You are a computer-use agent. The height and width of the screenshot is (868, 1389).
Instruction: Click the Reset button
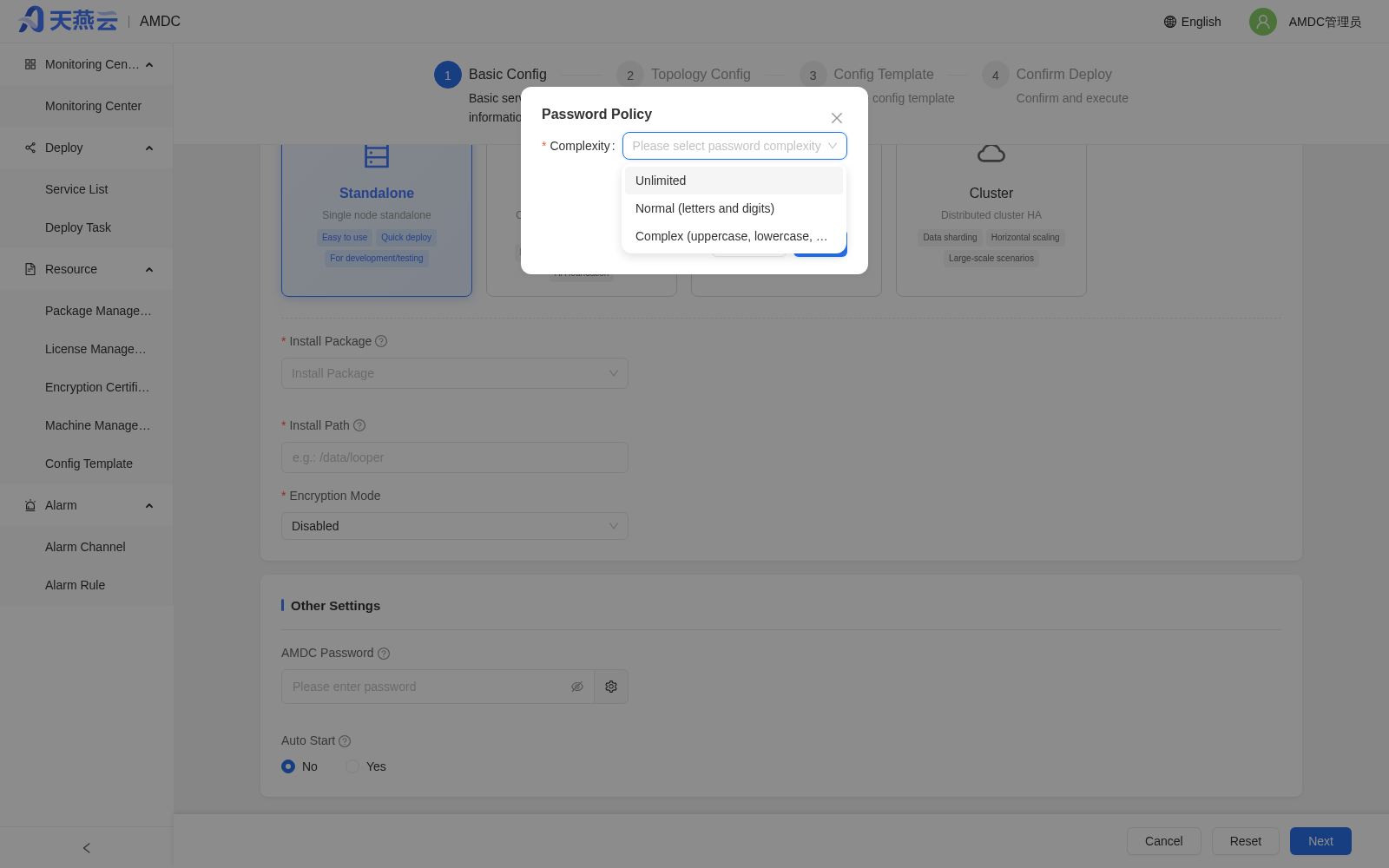(x=1245, y=841)
